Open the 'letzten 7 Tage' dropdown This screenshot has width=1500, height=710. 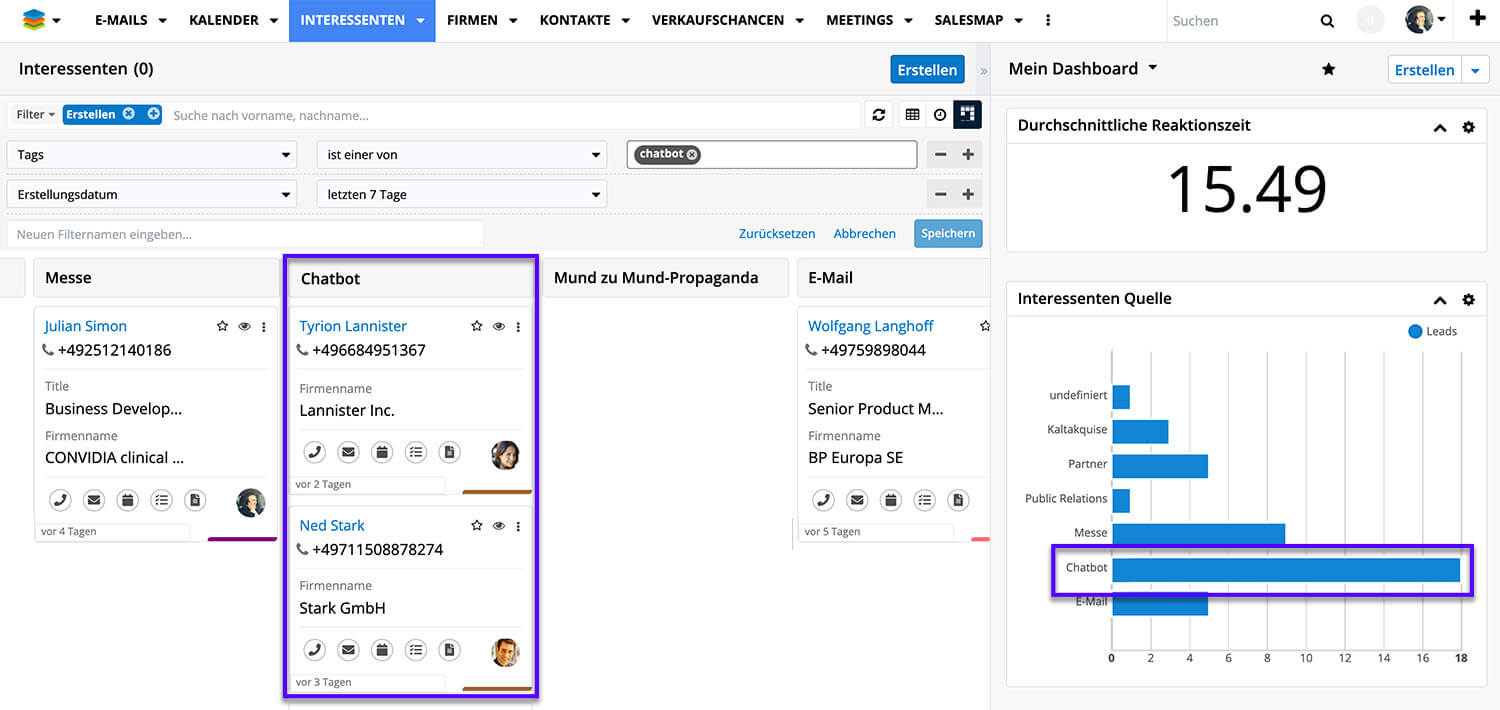[x=461, y=195]
